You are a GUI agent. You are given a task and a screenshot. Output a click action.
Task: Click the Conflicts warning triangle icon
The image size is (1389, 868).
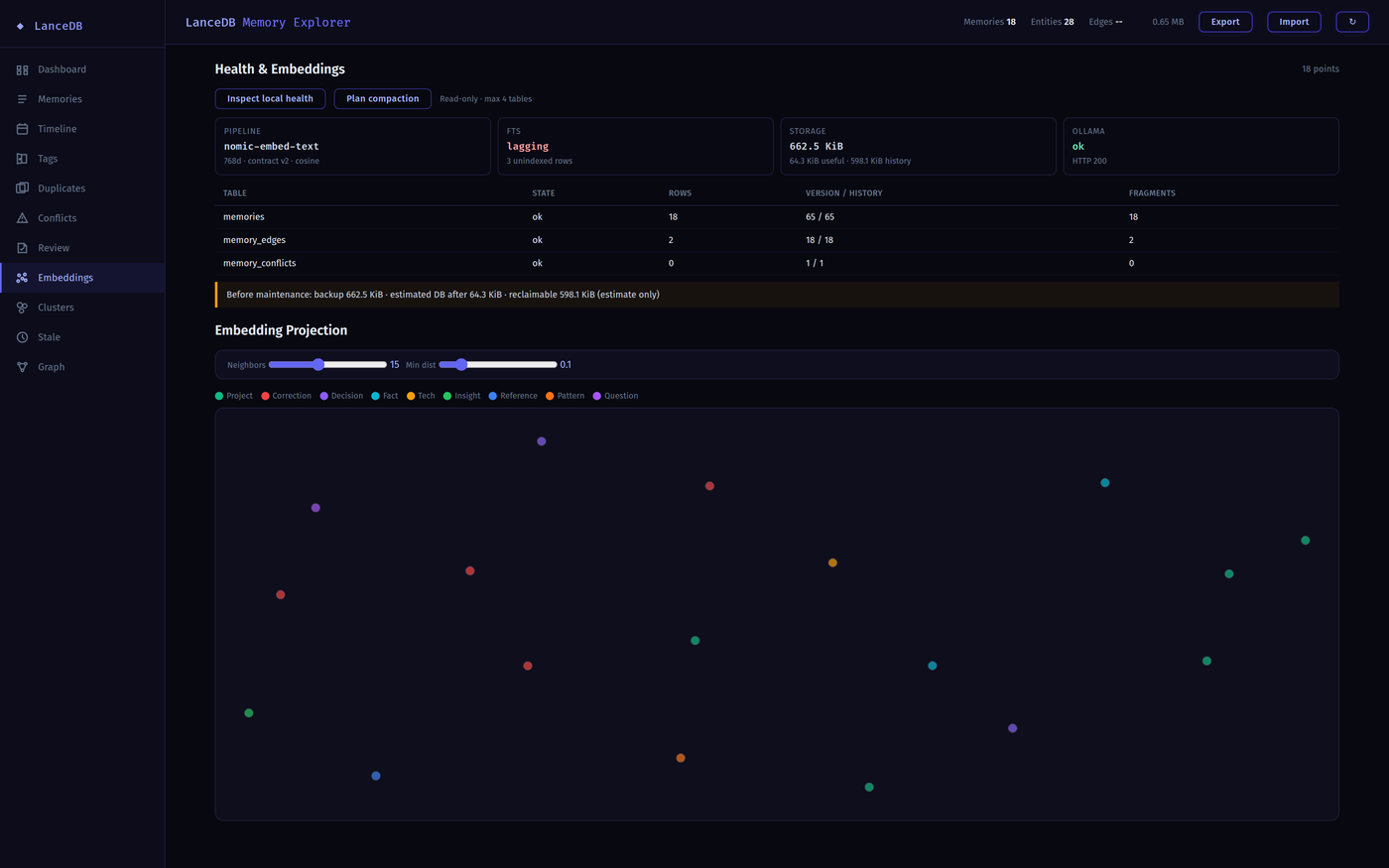coord(22,218)
